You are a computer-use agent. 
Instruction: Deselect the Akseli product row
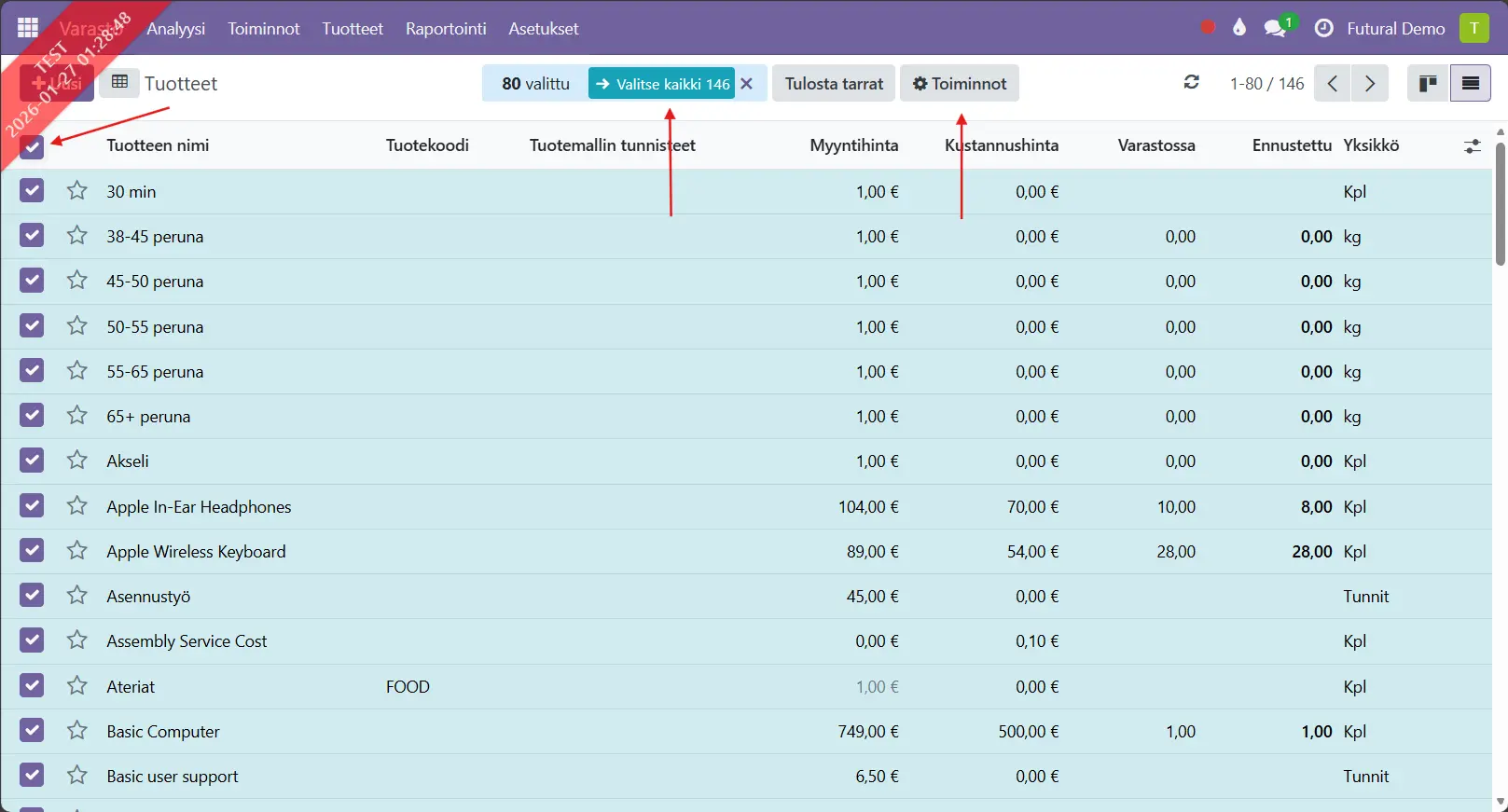click(32, 461)
